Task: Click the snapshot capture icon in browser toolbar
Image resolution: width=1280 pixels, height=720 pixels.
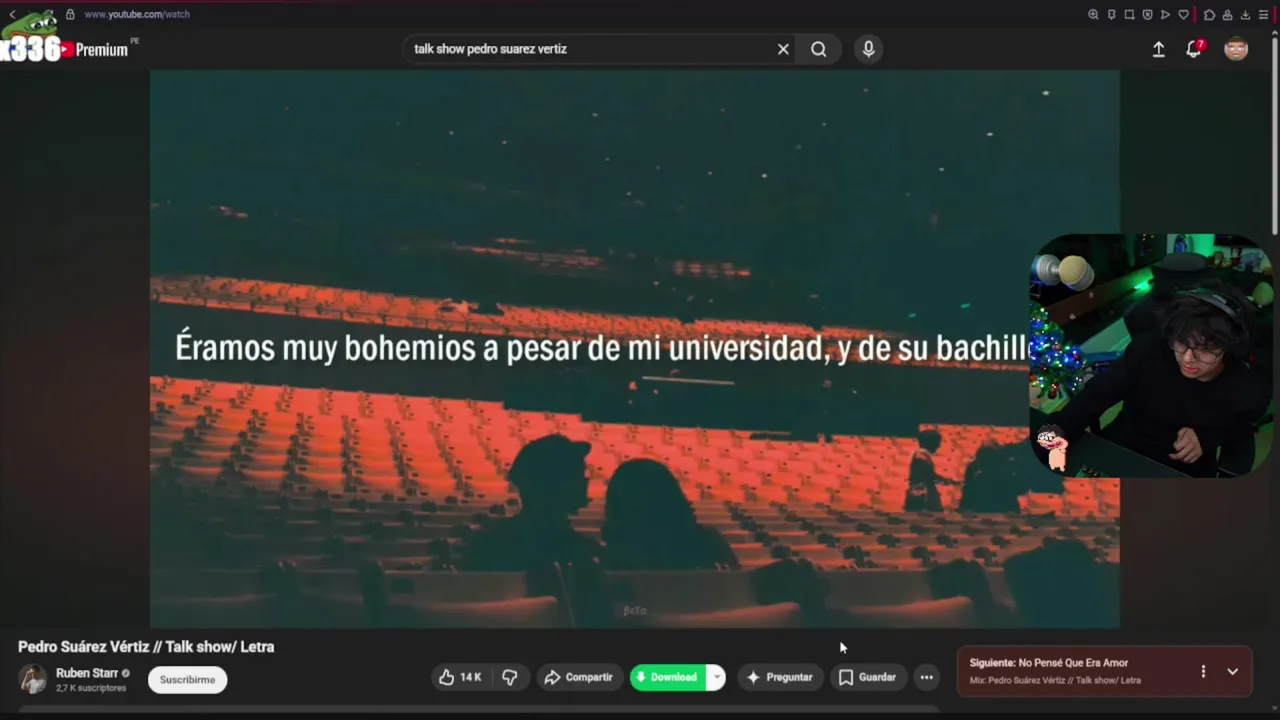Action: coord(1129,14)
